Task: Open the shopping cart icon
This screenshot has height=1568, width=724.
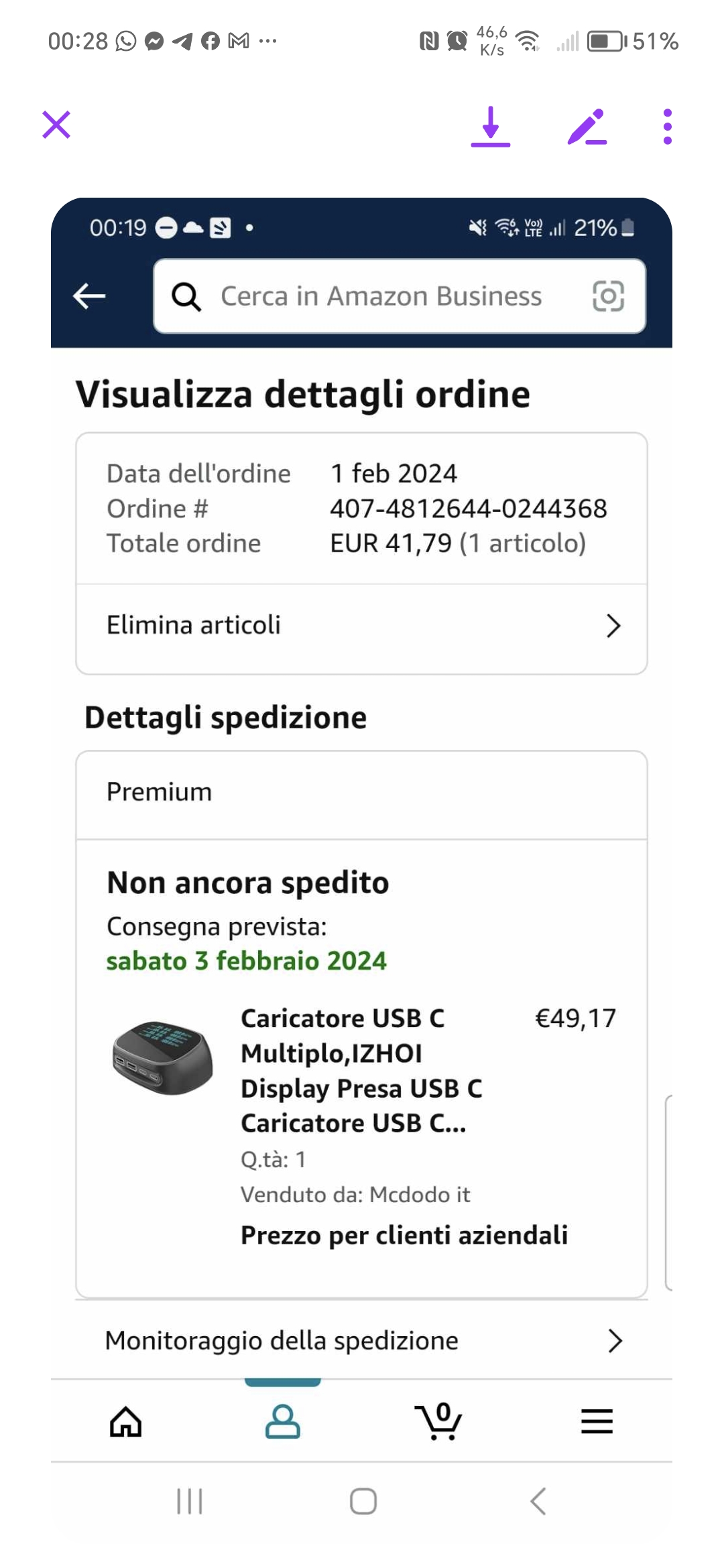Action: pyautogui.click(x=439, y=1421)
